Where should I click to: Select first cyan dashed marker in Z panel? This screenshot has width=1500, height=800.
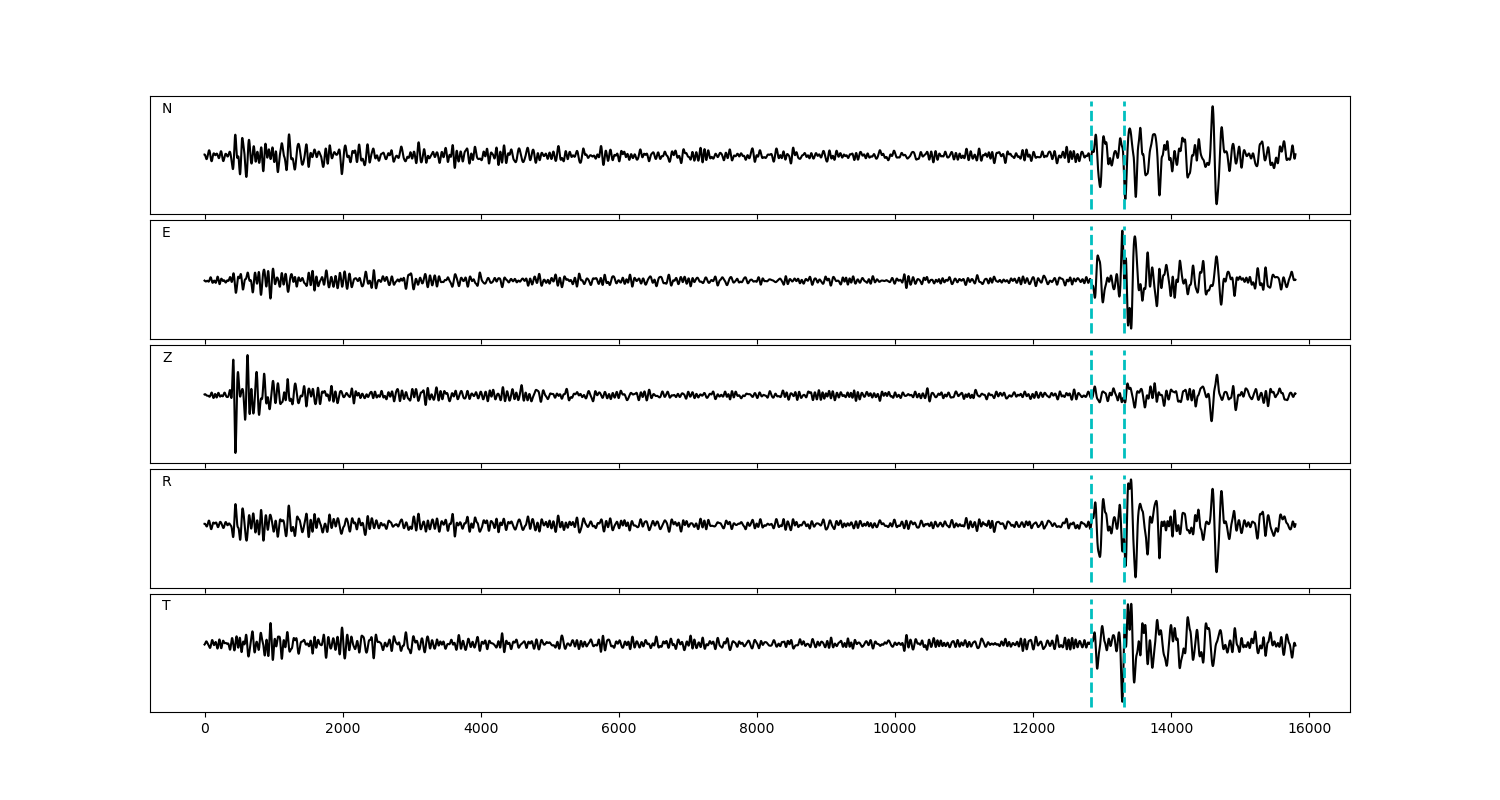(x=1091, y=430)
